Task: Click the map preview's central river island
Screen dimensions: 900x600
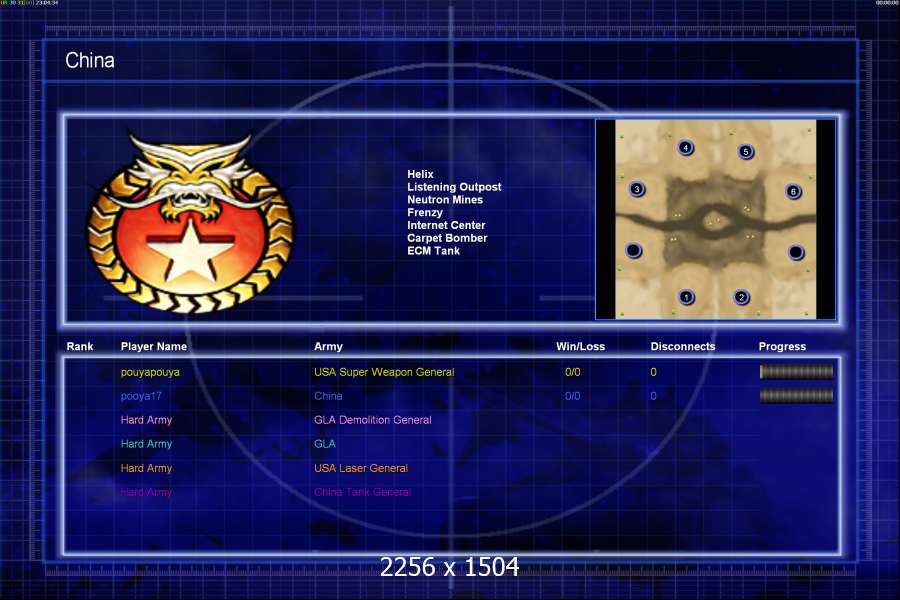Action: (715, 220)
